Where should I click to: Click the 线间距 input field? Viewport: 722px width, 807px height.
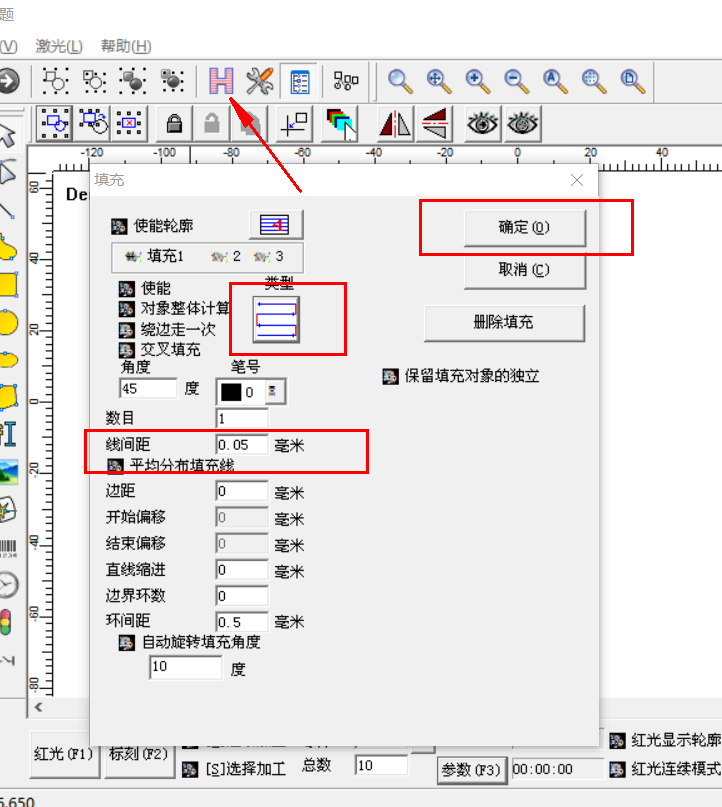[x=242, y=445]
